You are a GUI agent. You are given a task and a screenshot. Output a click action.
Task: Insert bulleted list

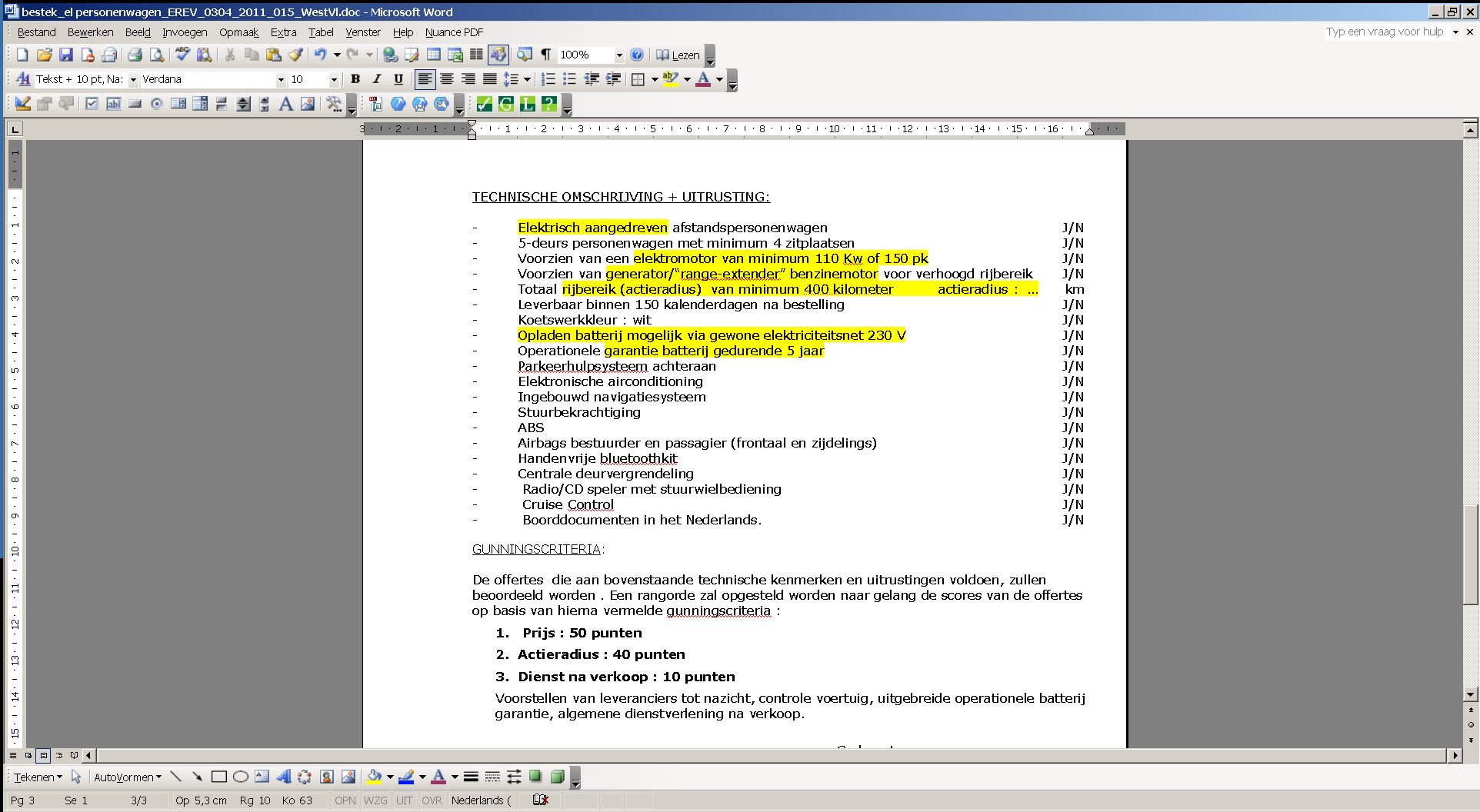point(569,79)
